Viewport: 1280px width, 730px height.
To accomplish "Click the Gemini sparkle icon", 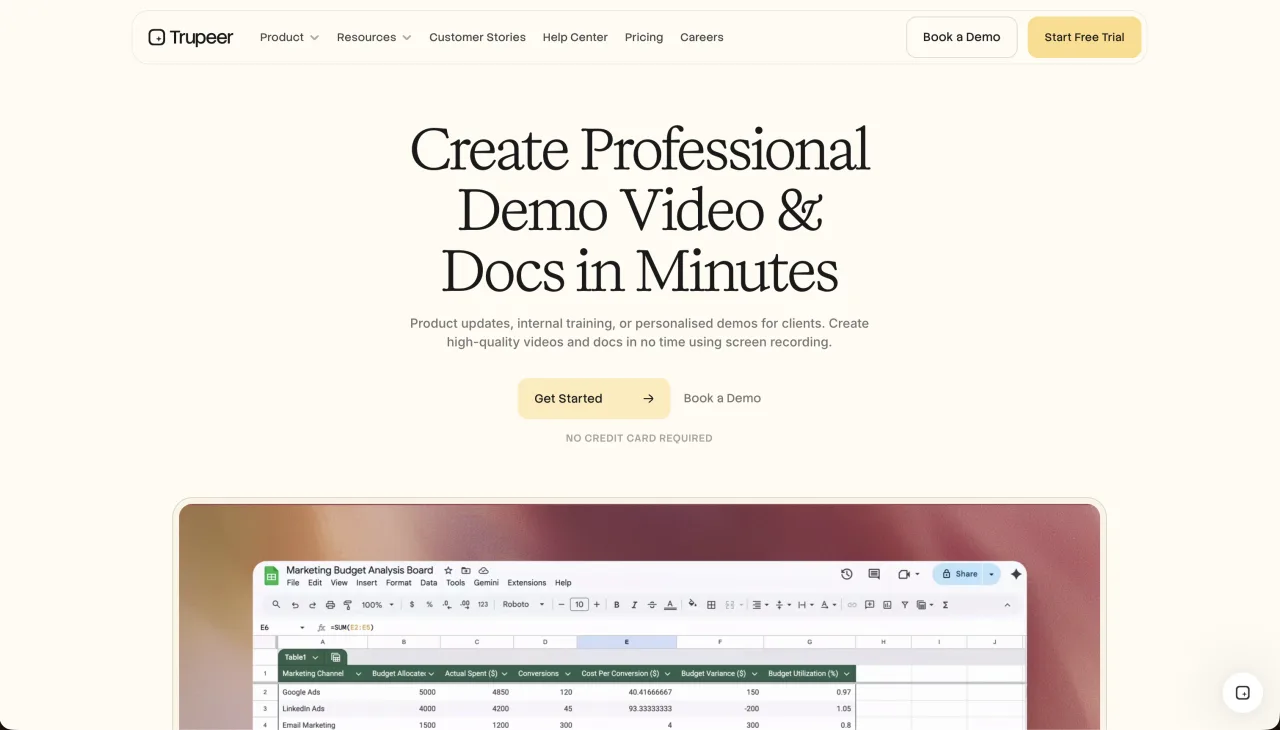I will pos(1016,574).
